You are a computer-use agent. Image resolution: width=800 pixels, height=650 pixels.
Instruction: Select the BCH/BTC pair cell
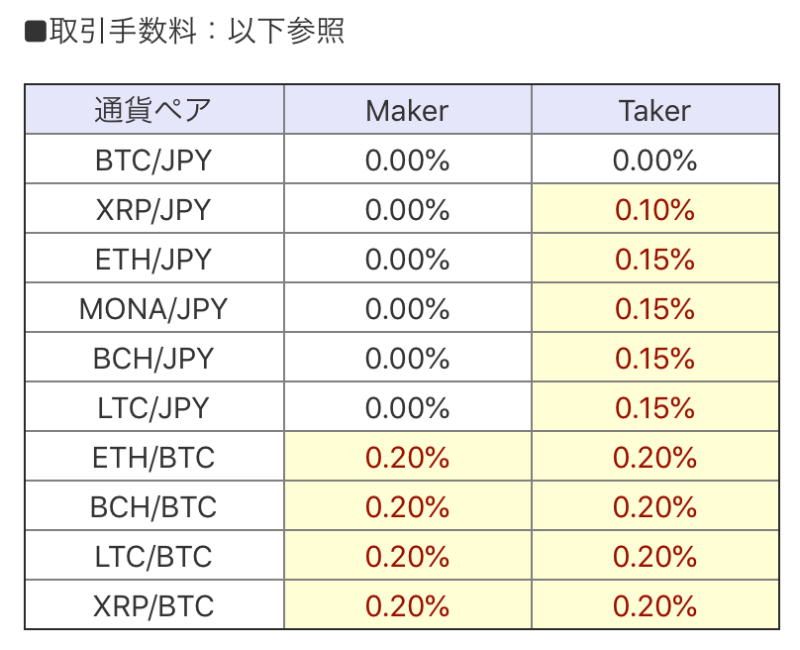153,507
